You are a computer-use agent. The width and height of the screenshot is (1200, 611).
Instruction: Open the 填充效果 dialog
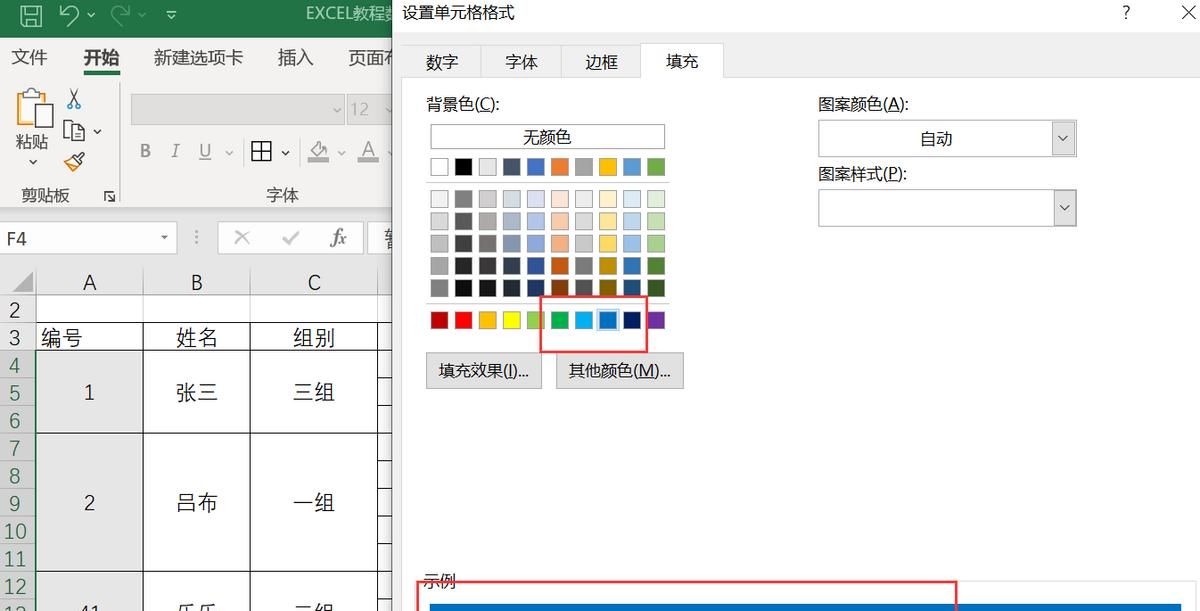pyautogui.click(x=484, y=370)
